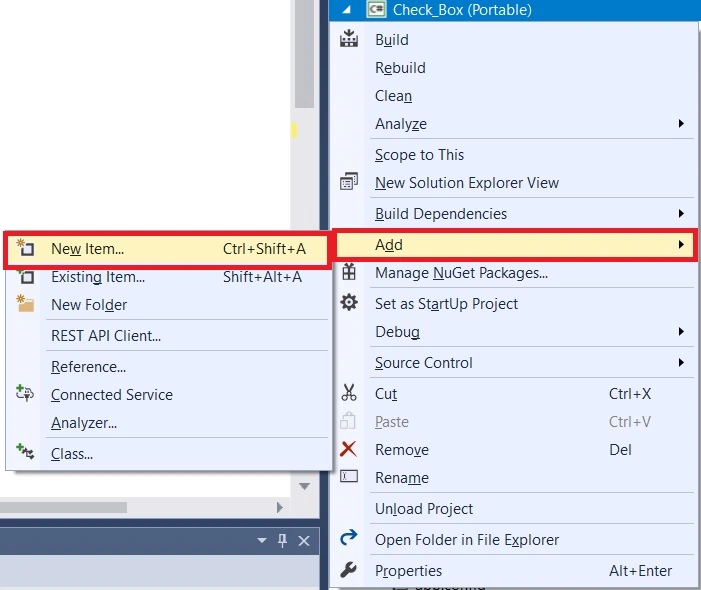
Task: Expand the Analyze submenu arrow
Action: [681, 123]
